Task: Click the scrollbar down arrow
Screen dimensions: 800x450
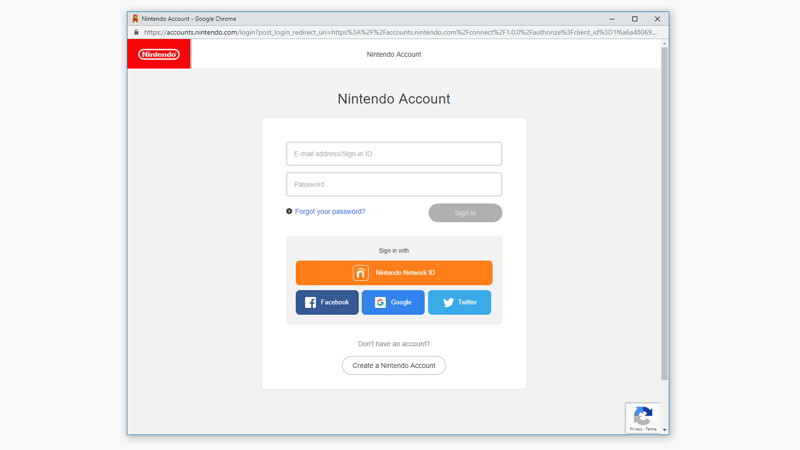Action: pyautogui.click(x=664, y=430)
